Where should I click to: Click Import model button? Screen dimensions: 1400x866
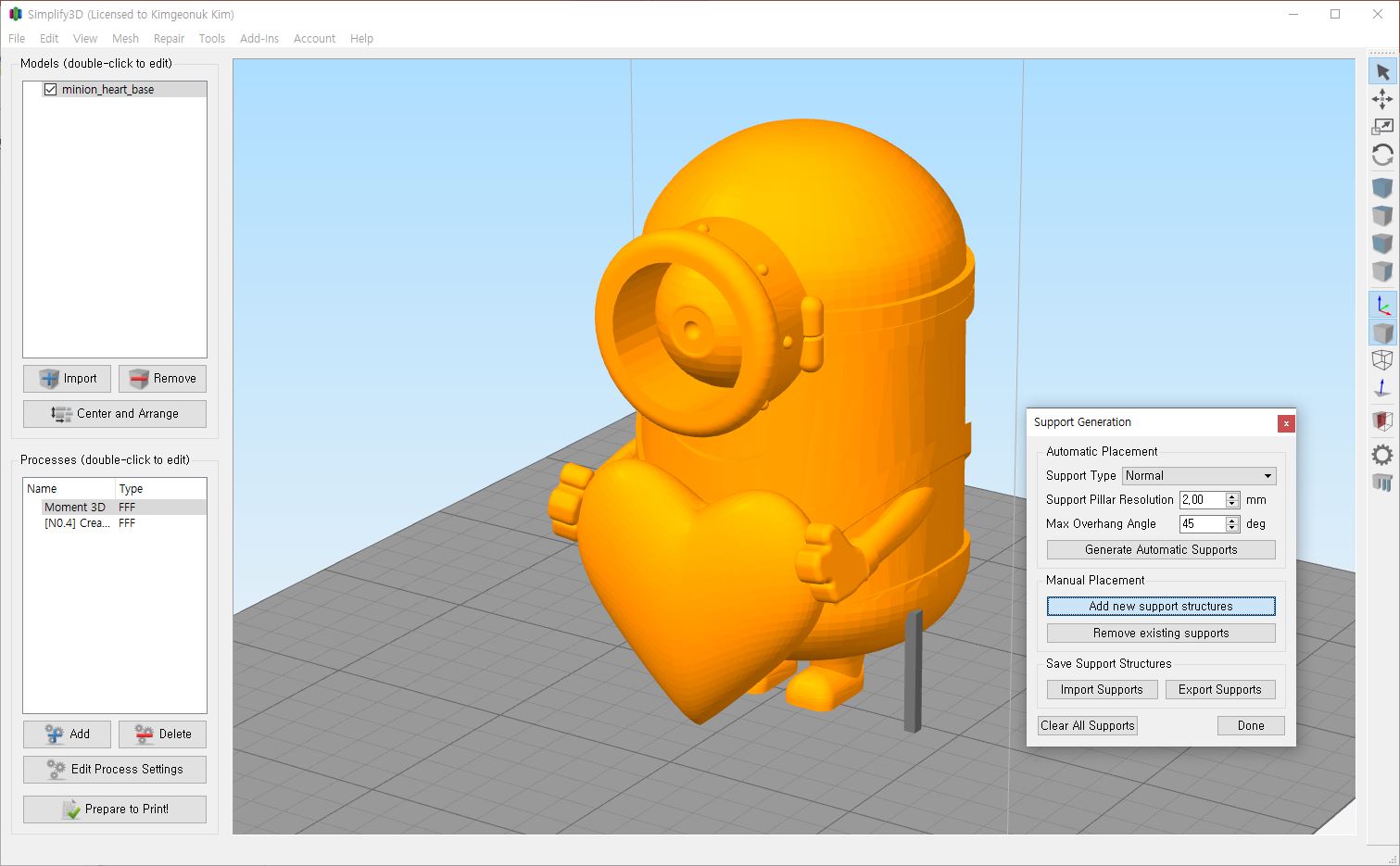pyautogui.click(x=67, y=378)
